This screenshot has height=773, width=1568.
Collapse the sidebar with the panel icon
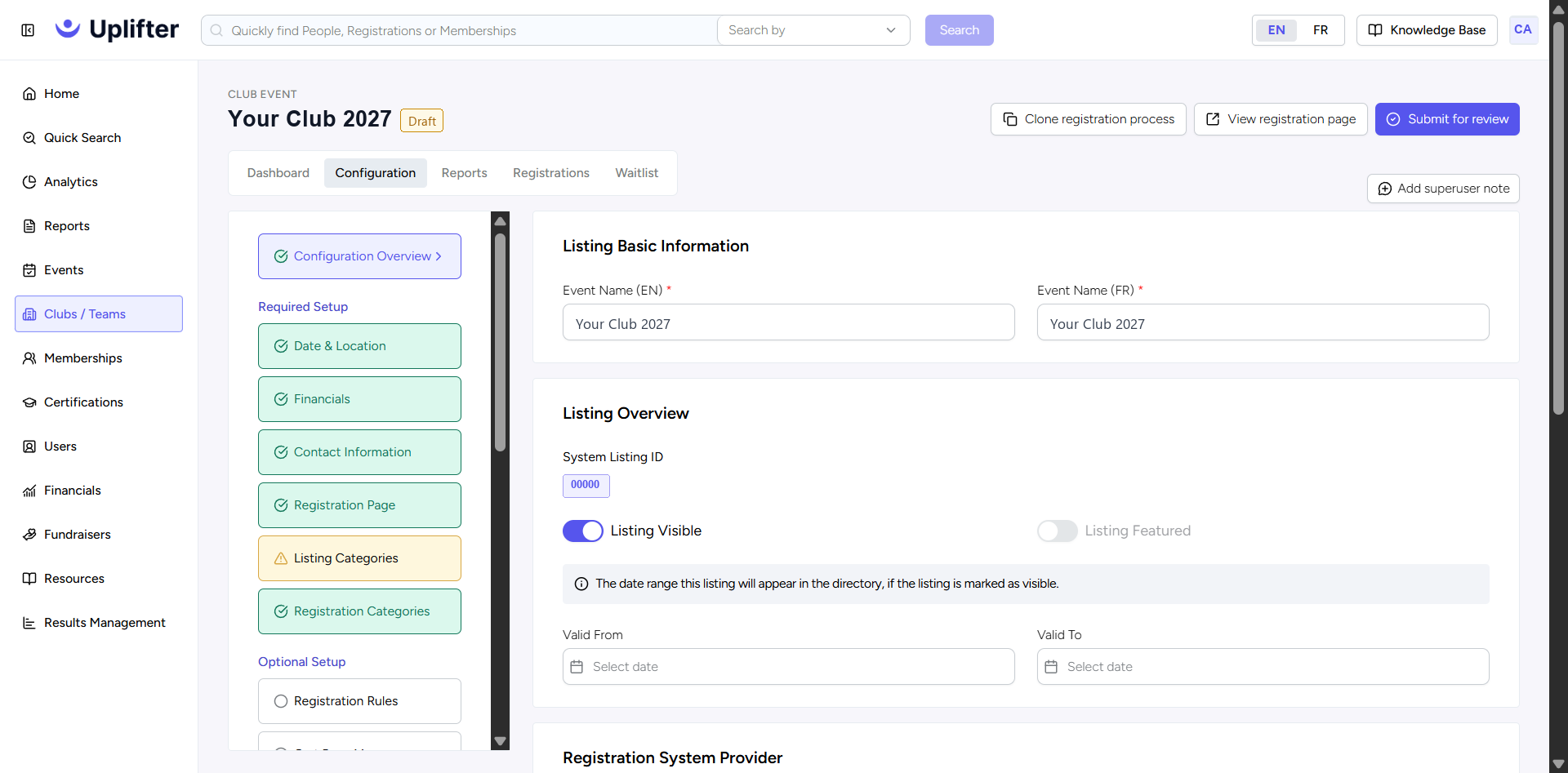coord(28,30)
